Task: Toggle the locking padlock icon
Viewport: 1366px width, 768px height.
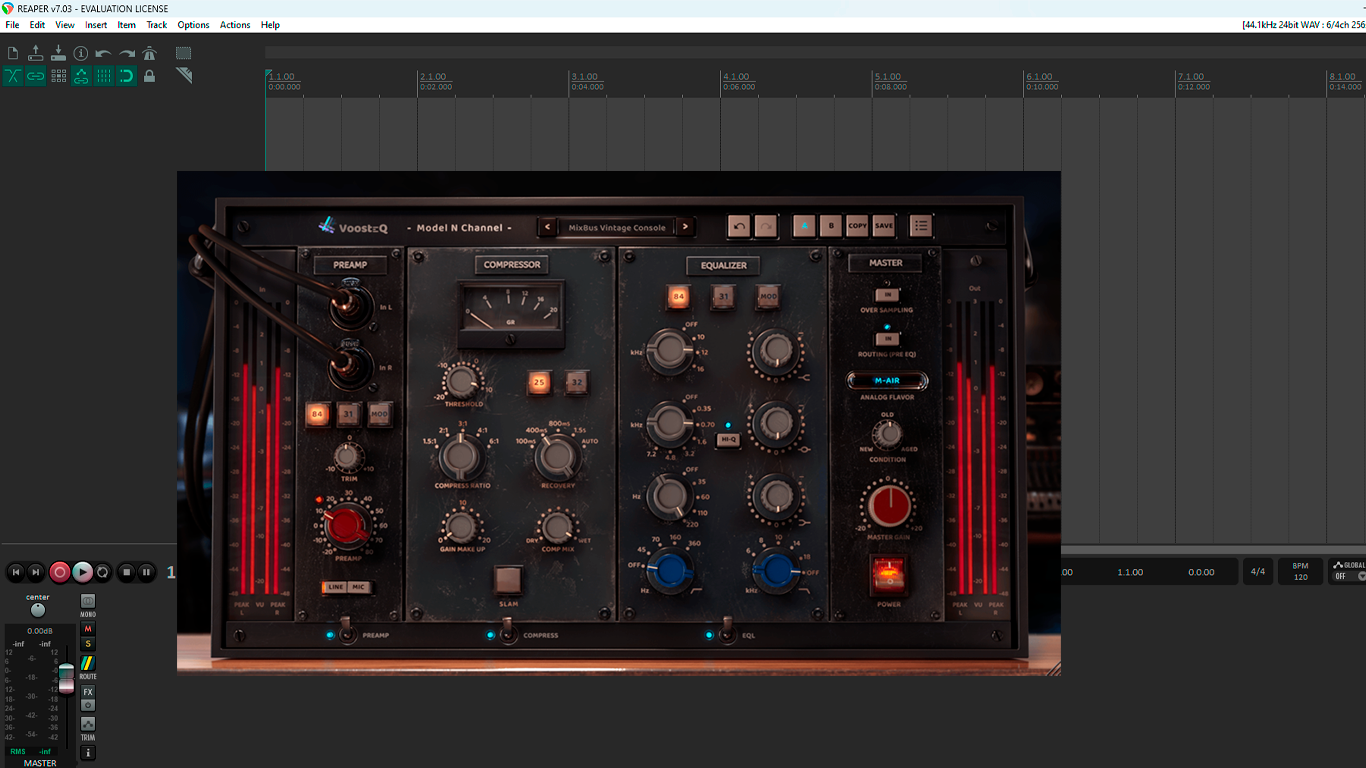Action: pyautogui.click(x=150, y=76)
